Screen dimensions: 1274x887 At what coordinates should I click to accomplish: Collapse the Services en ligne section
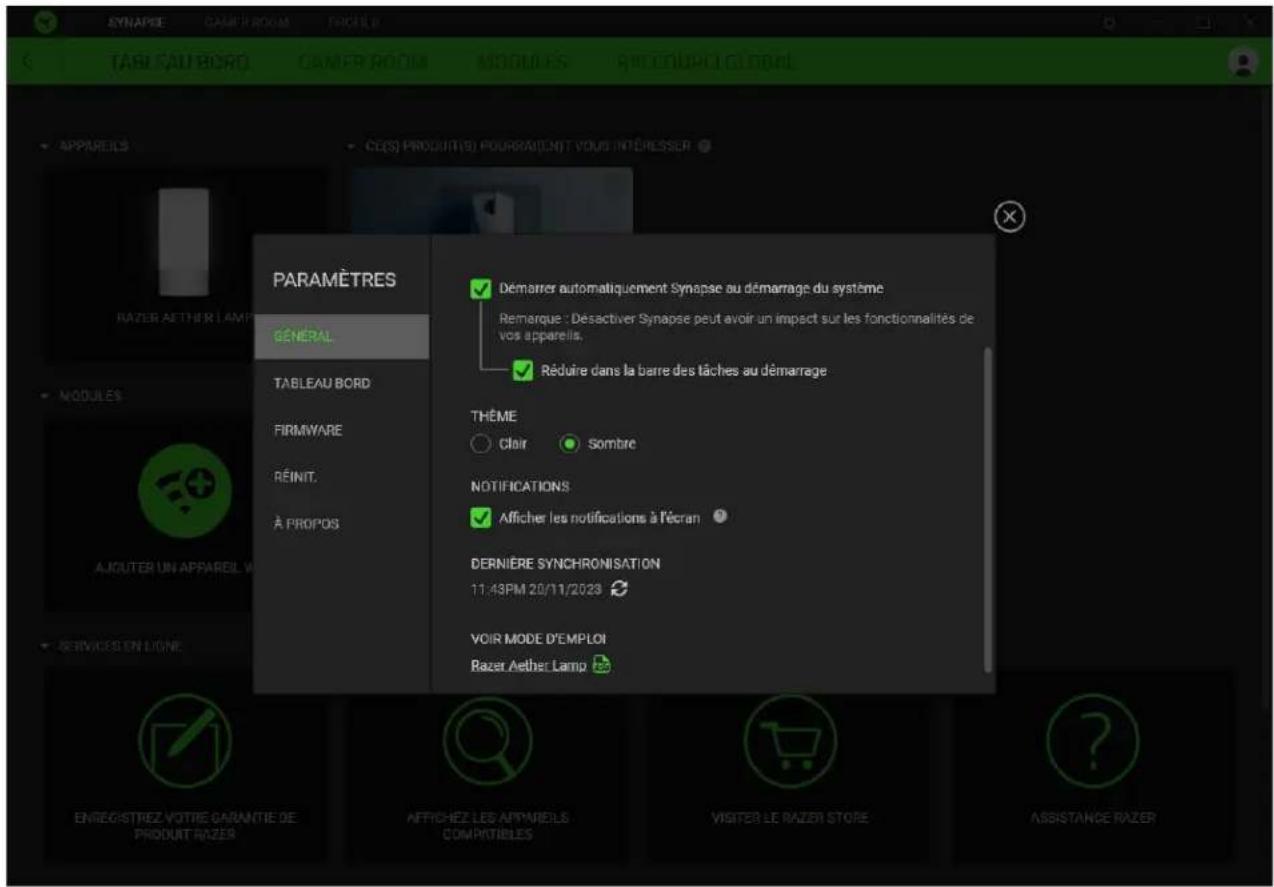tap(45, 646)
